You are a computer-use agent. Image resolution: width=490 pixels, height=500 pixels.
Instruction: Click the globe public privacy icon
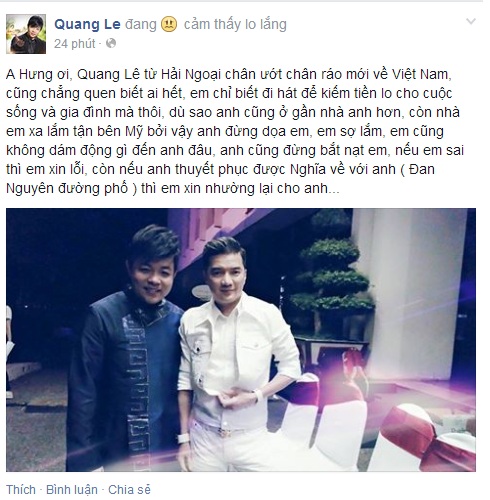click(x=111, y=43)
